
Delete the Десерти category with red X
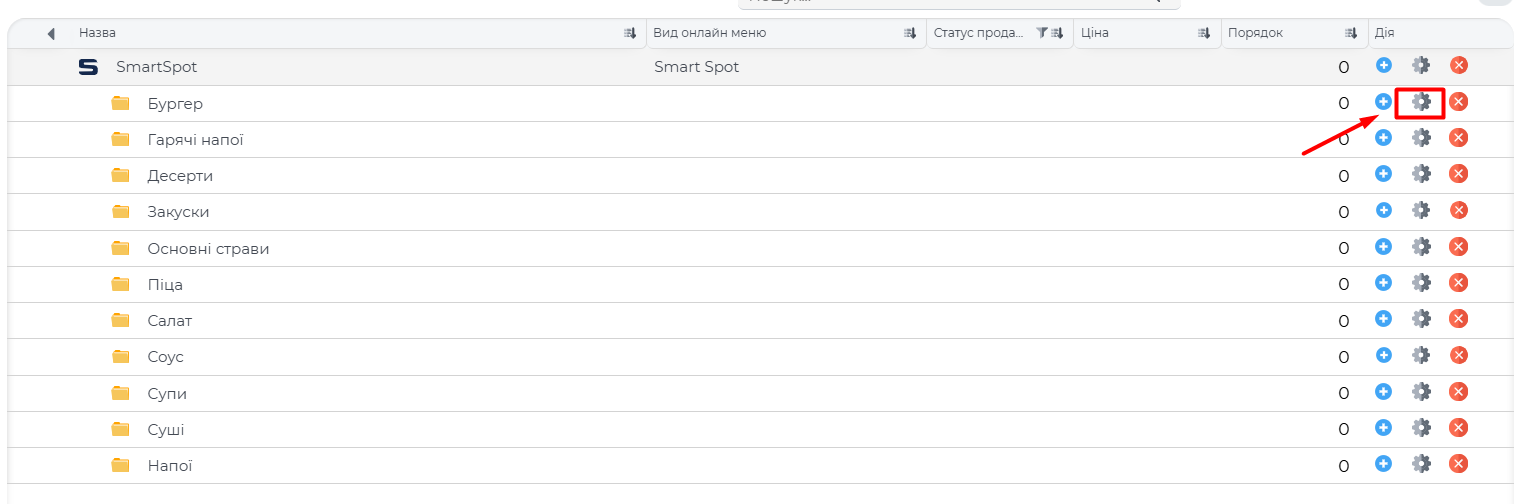1458,174
